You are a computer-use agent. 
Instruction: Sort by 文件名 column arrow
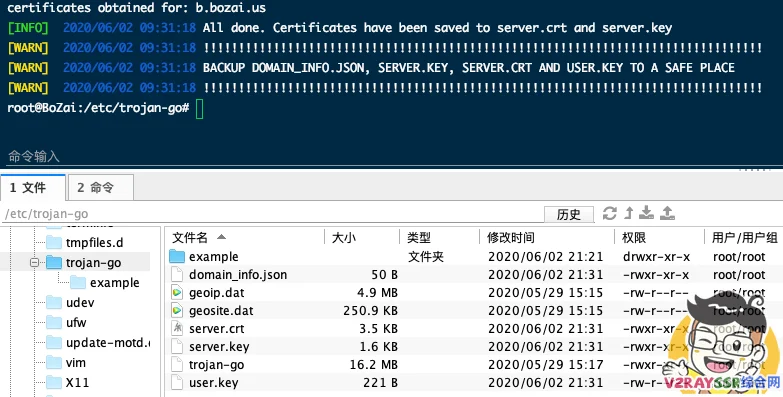coord(221,237)
